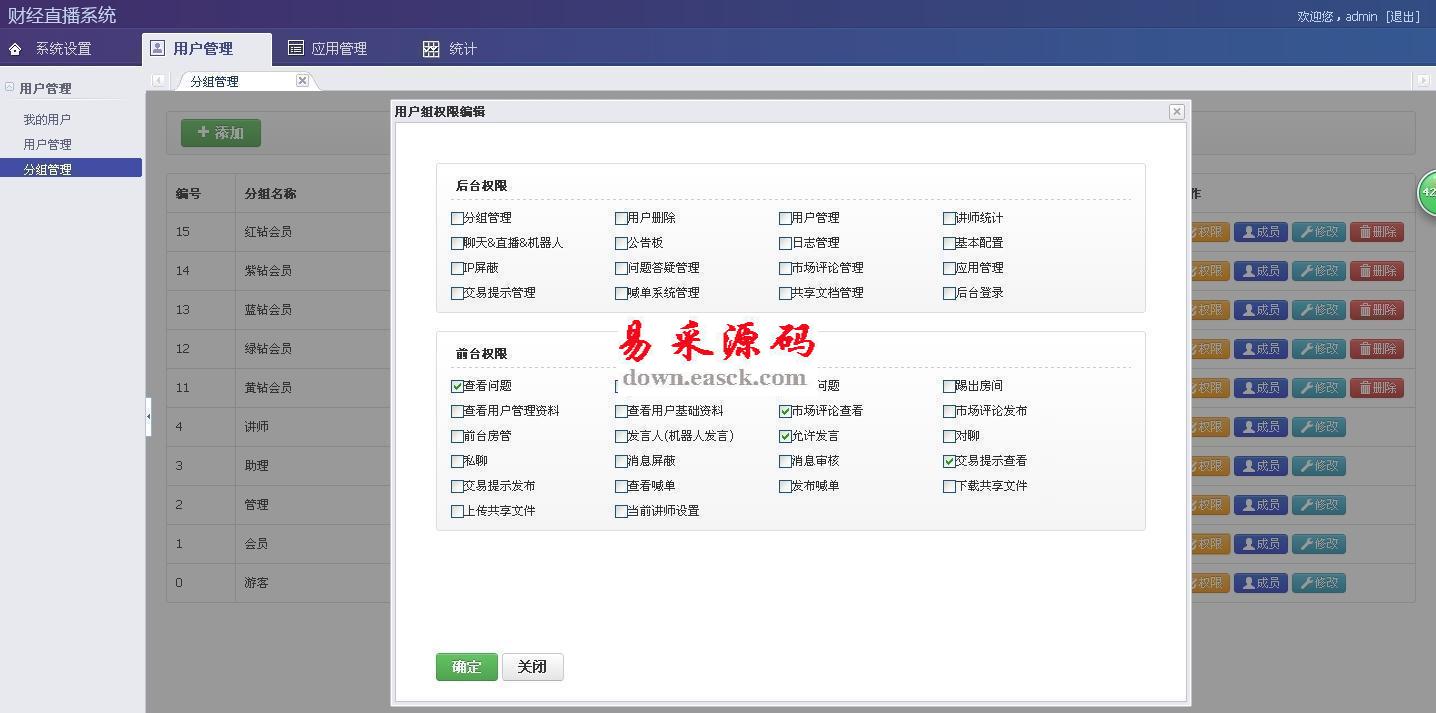Click the home icon beside 系统设置
The height and width of the screenshot is (713, 1436).
pos(15,49)
